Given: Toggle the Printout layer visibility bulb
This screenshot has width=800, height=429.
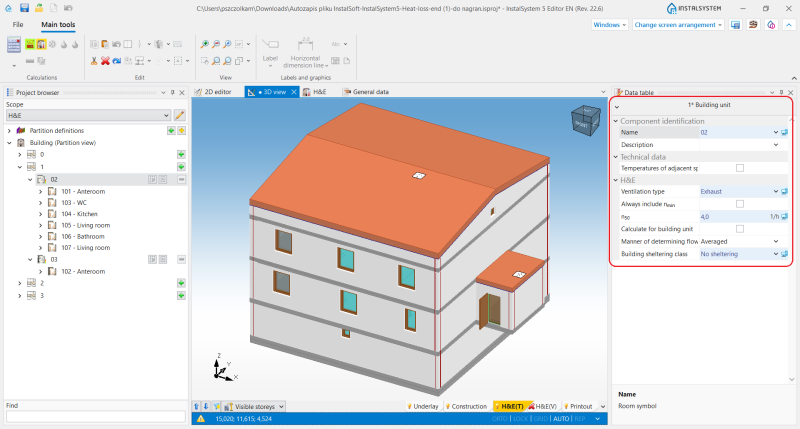Looking at the screenshot, I should coord(566,407).
